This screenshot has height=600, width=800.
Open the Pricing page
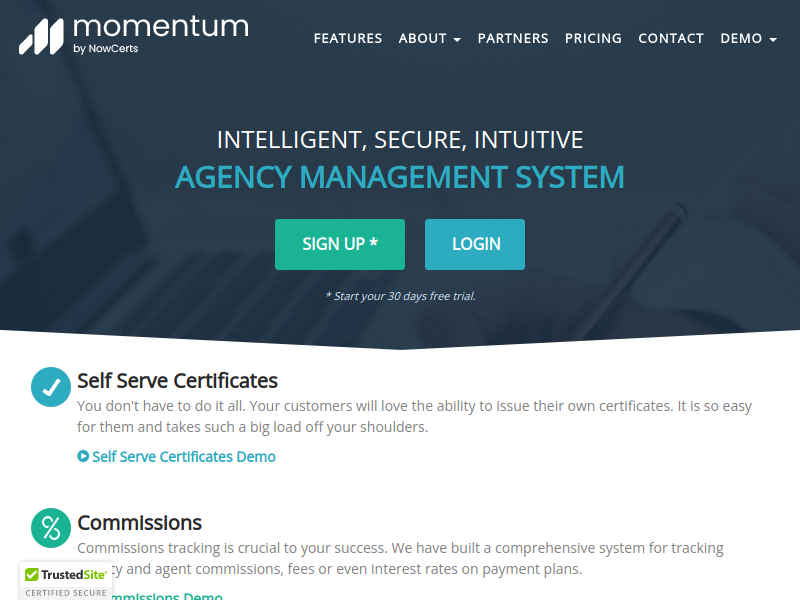[x=593, y=38]
